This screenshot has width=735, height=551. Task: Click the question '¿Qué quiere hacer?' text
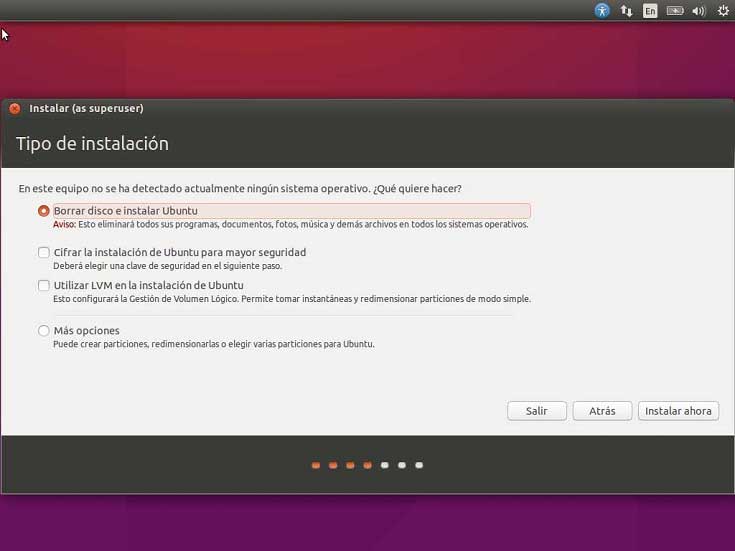pos(417,189)
